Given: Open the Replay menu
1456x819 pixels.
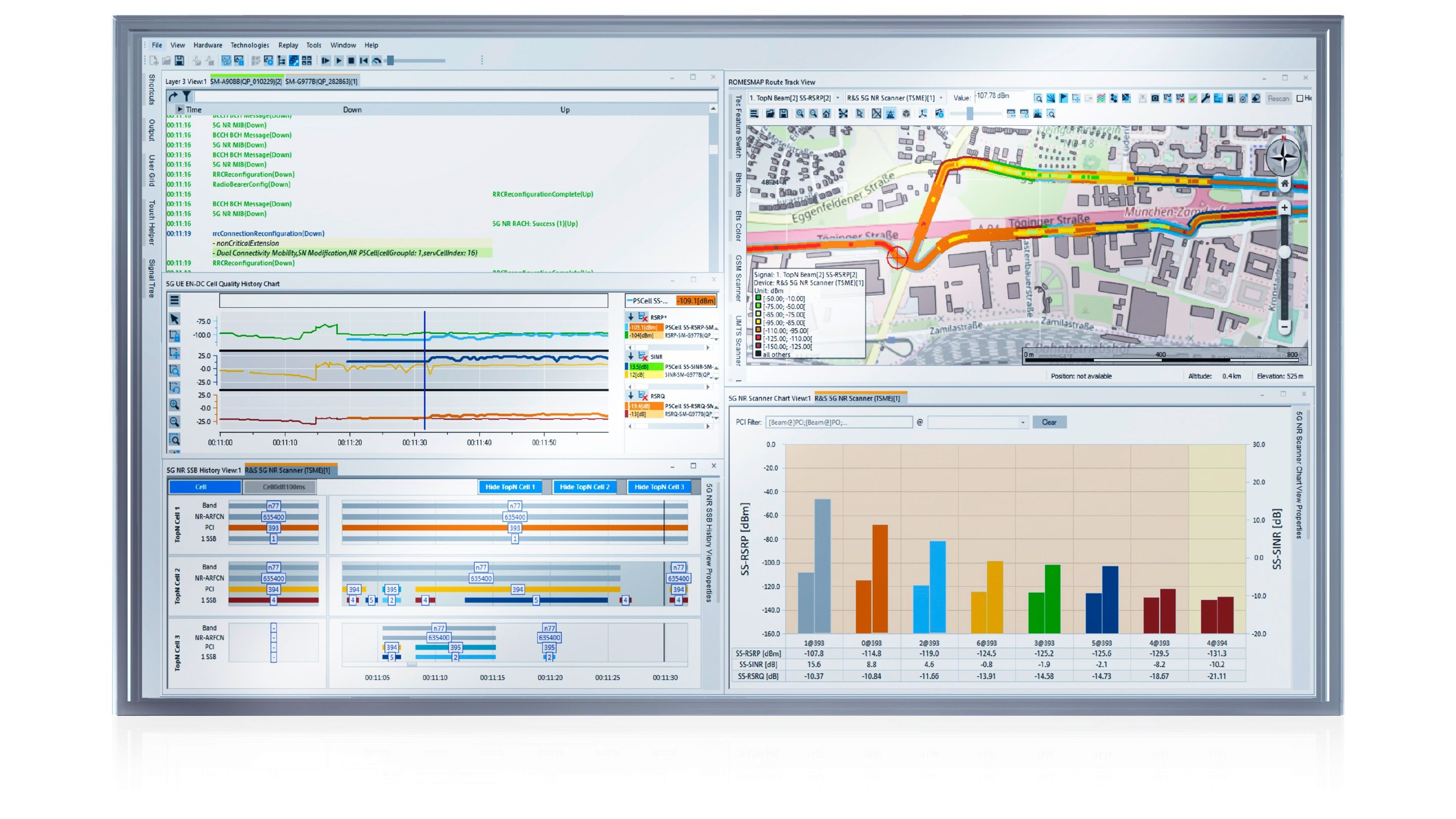Looking at the screenshot, I should click(x=288, y=45).
